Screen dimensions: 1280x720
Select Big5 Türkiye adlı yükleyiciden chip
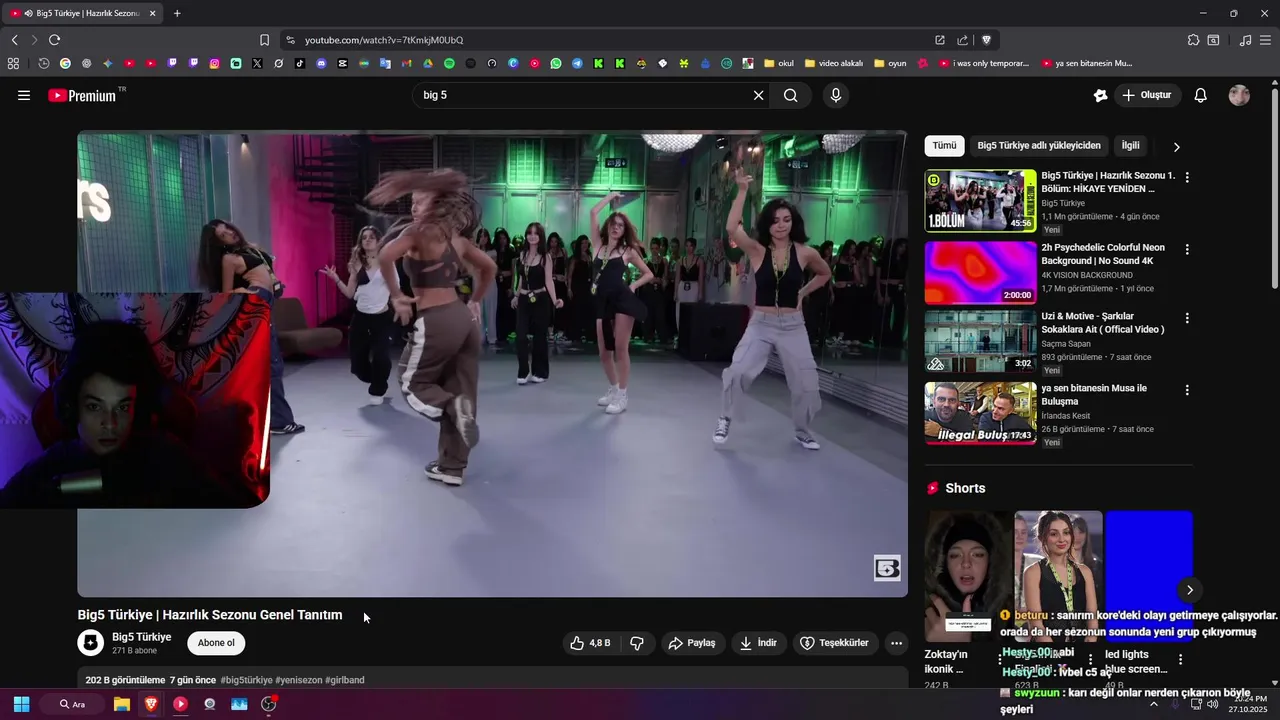click(x=1038, y=146)
